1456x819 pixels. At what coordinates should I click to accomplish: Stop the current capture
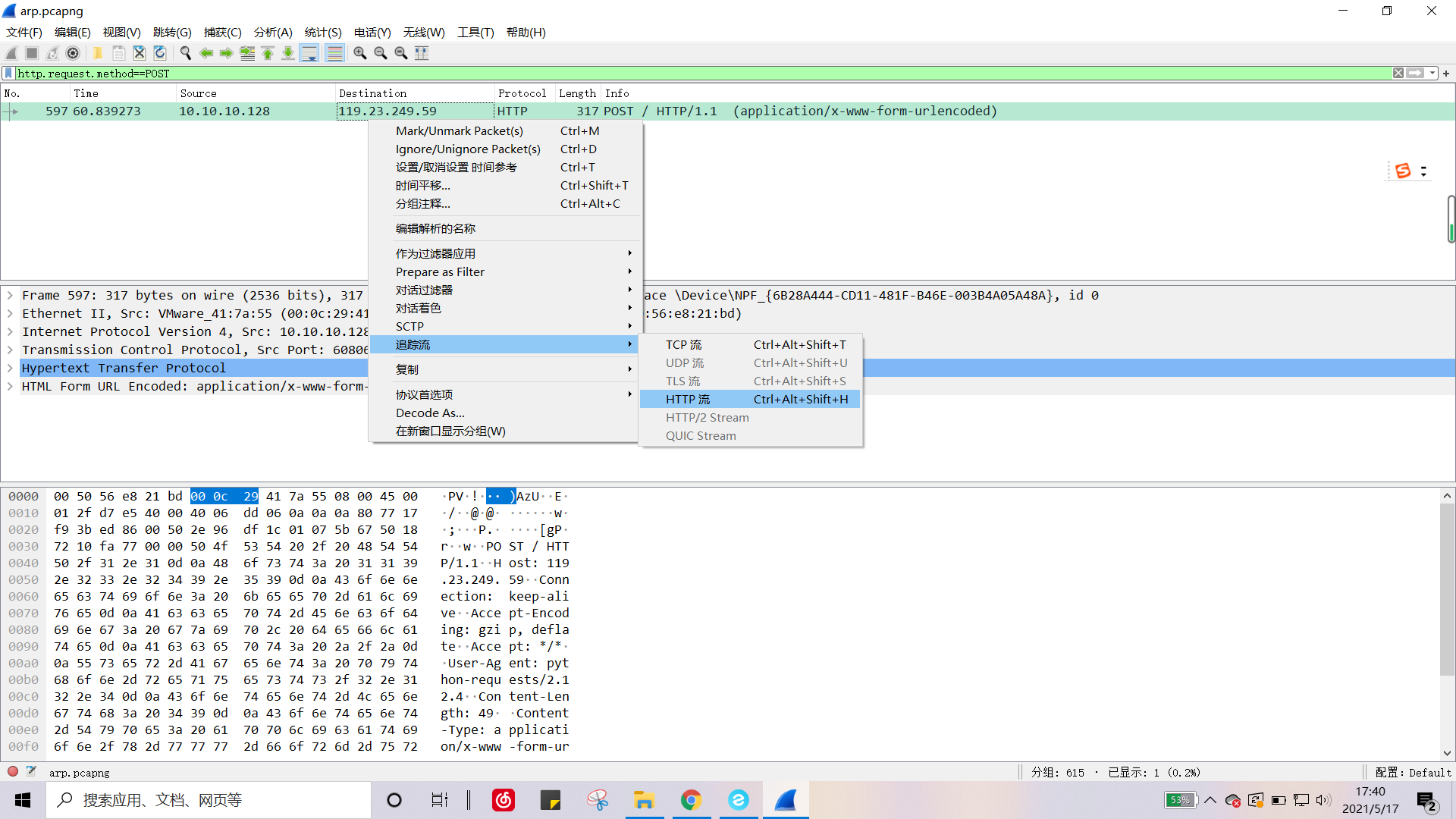coord(31,53)
